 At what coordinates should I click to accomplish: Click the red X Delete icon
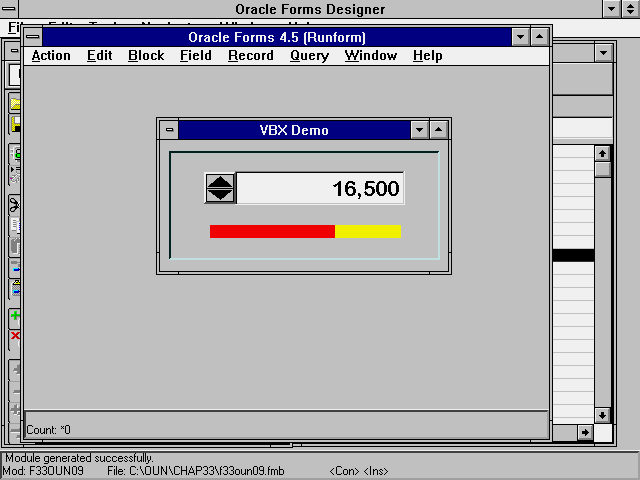tap(15, 336)
